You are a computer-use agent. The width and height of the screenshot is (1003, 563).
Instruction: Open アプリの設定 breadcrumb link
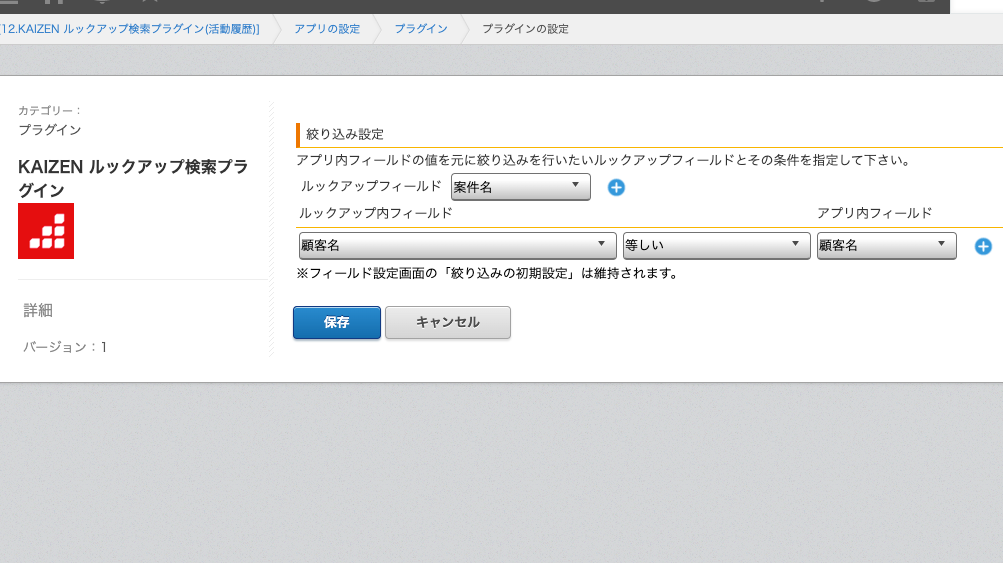327,29
